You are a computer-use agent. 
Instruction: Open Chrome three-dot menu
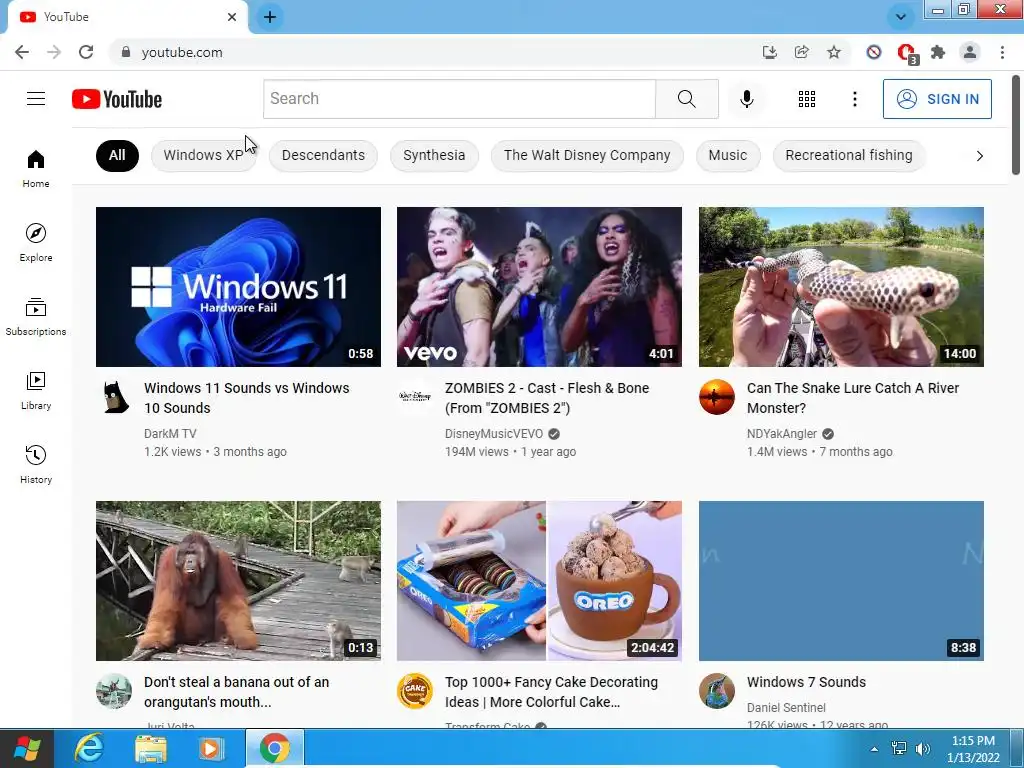(1002, 52)
